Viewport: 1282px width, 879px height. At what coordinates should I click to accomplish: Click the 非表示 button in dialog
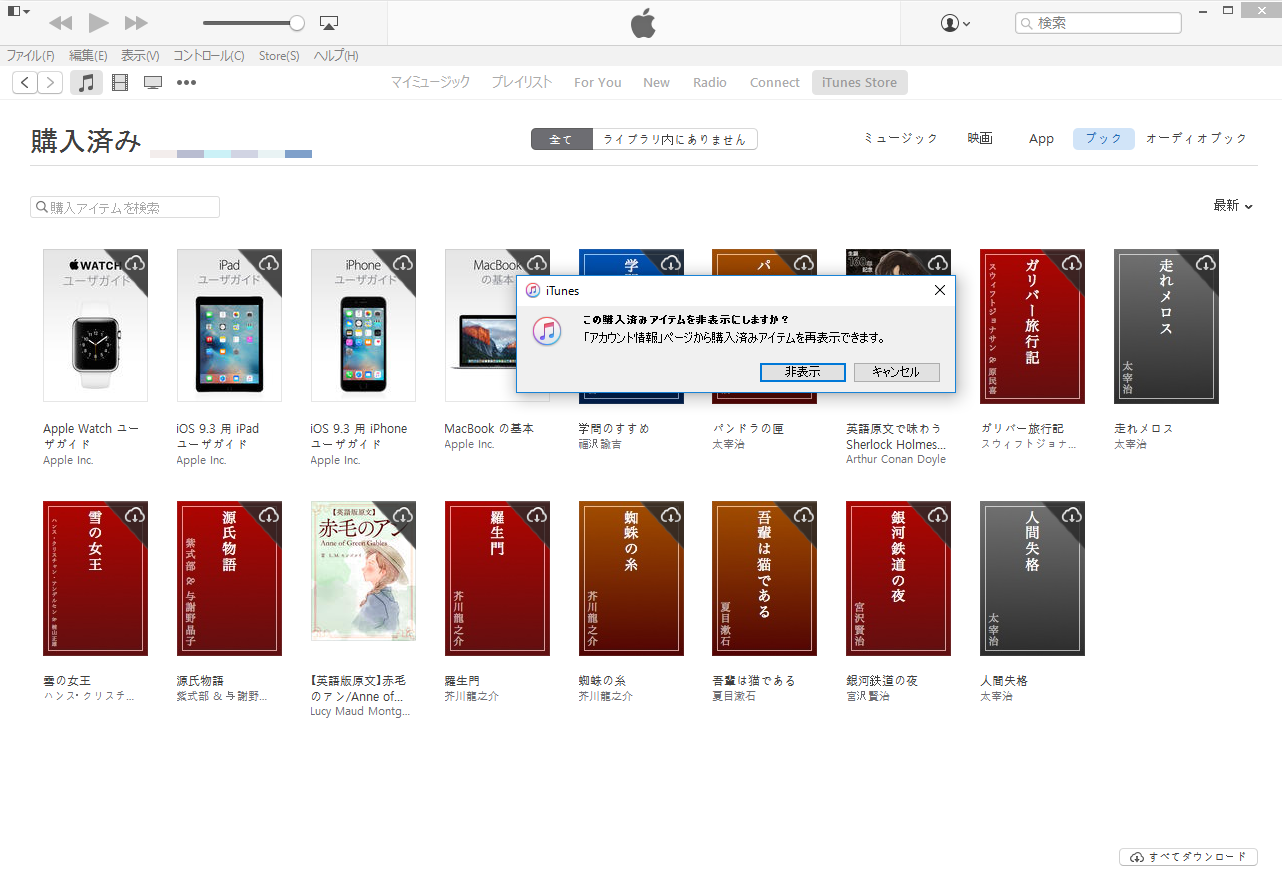pos(803,372)
